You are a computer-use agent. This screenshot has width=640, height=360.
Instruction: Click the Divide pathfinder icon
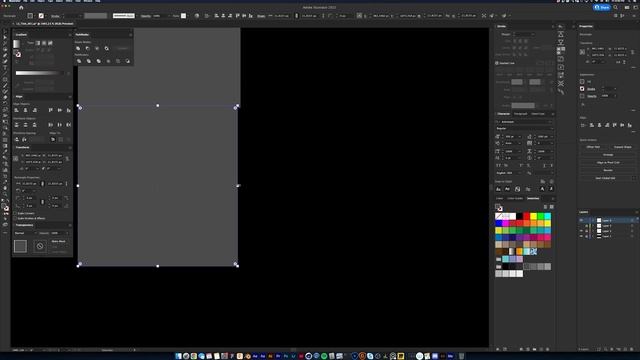tap(79, 61)
